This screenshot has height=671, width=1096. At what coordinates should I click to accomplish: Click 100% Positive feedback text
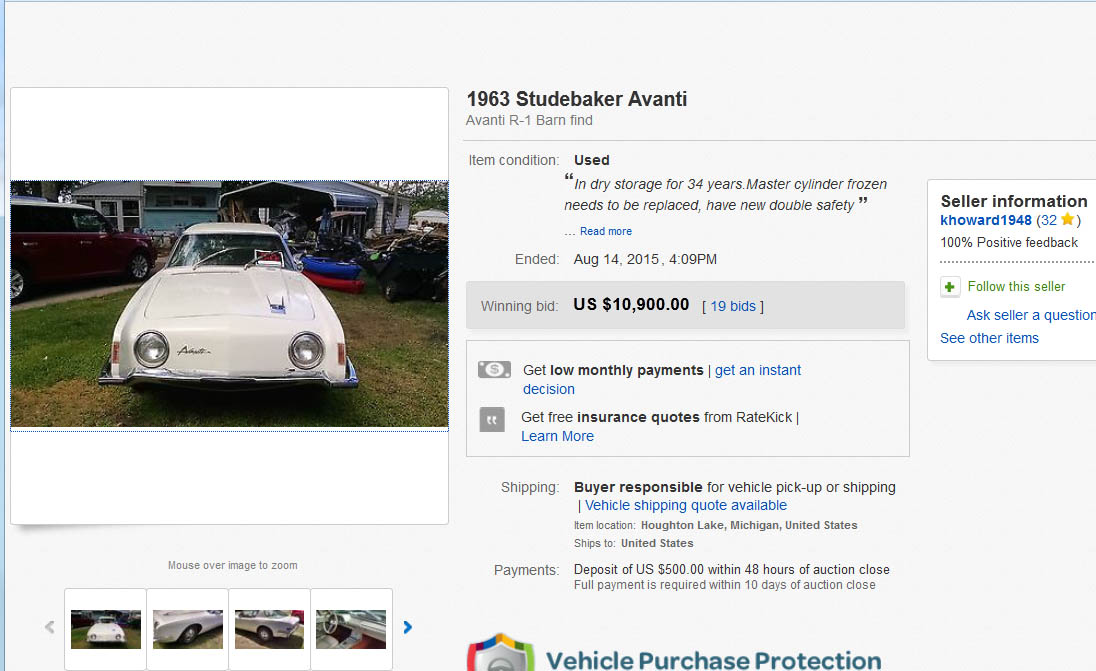(x=1009, y=243)
